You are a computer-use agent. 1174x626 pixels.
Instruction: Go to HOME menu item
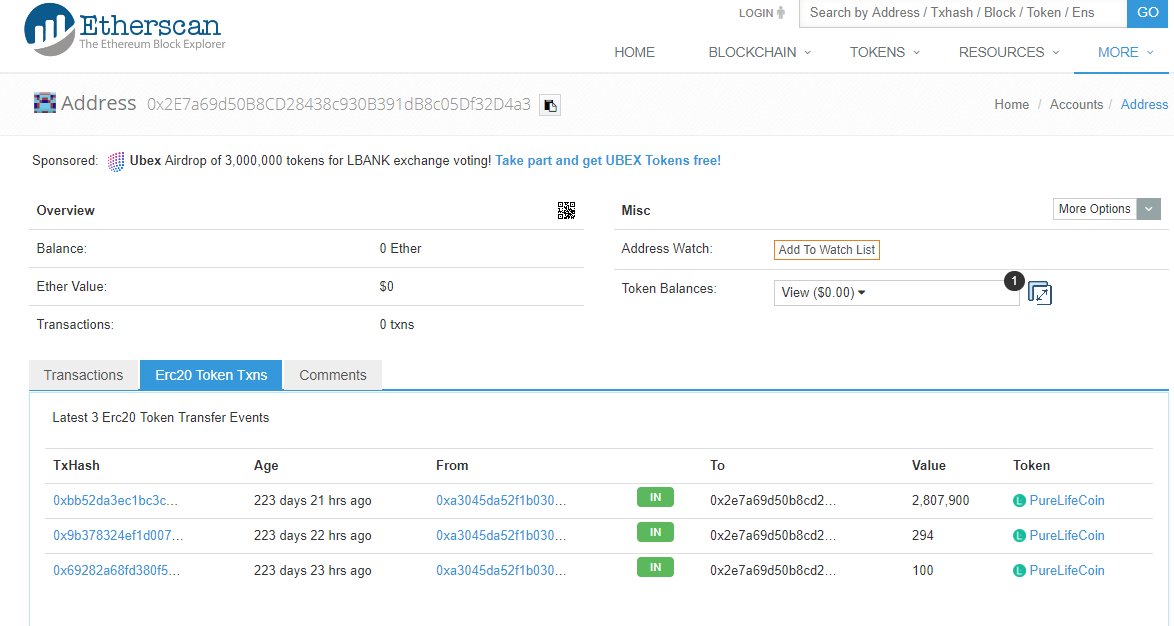click(x=634, y=52)
